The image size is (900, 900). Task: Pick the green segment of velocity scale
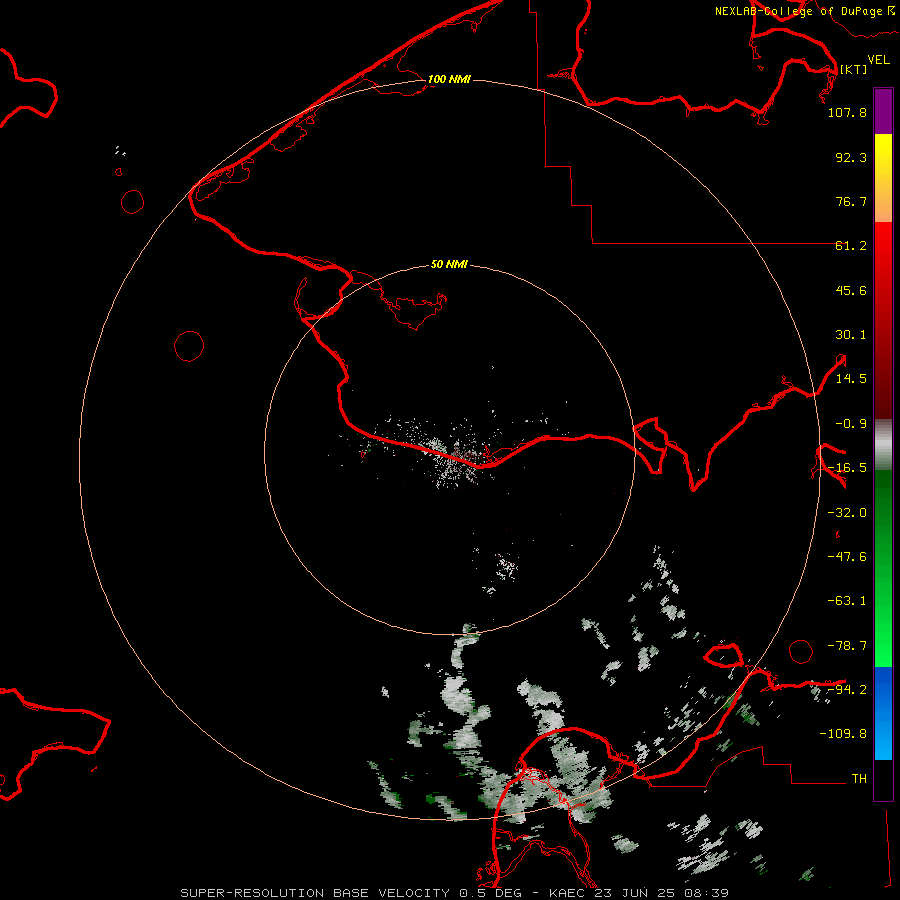coord(883,568)
